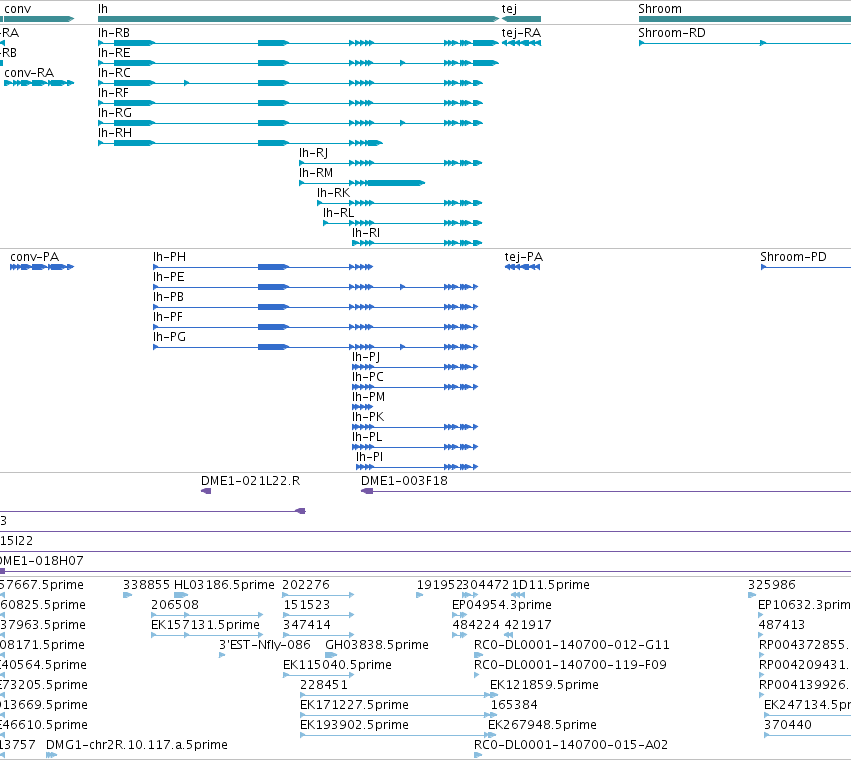
Task: Click the Ih-RJ transcript label
Action: pos(314,153)
